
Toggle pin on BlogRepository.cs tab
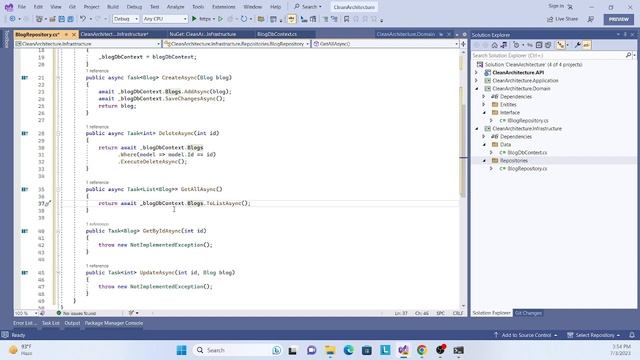click(66, 34)
